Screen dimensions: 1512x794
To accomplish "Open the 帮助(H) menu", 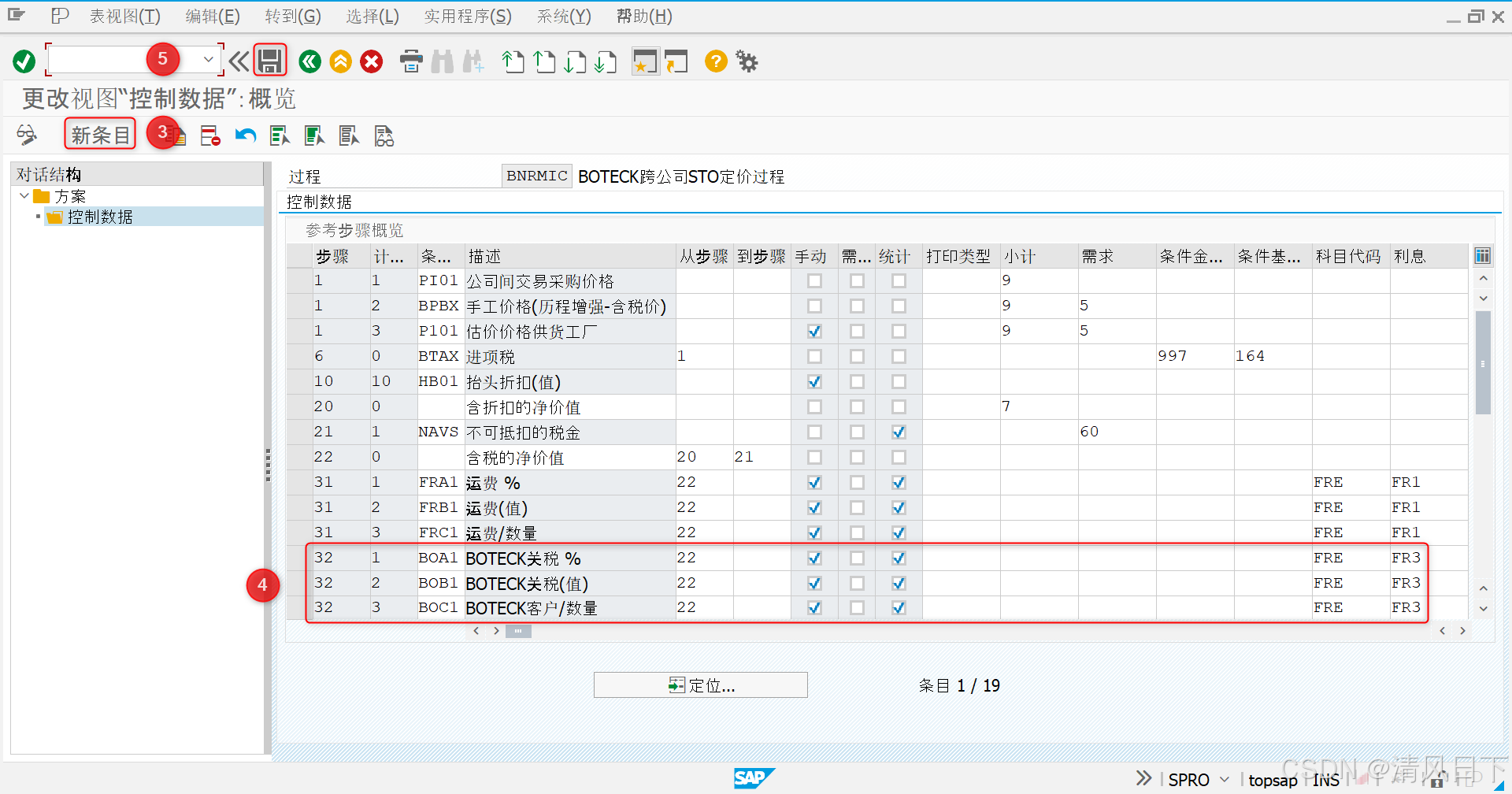I will [x=644, y=17].
